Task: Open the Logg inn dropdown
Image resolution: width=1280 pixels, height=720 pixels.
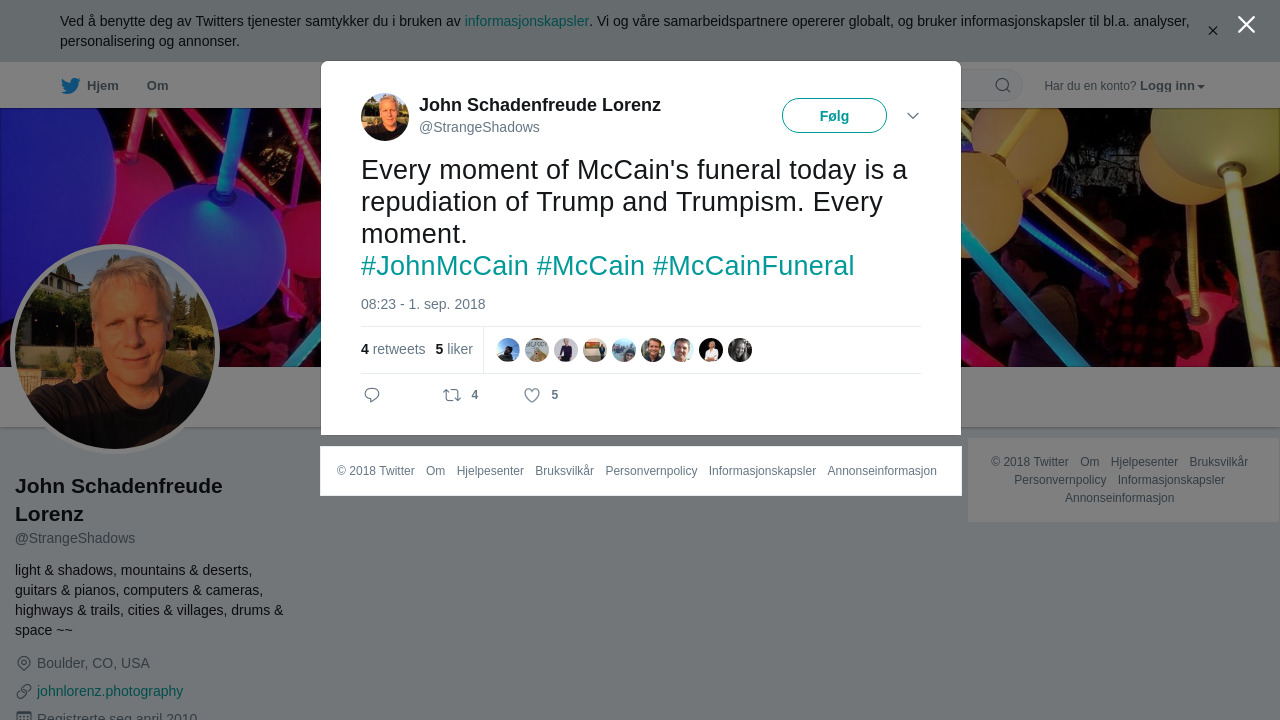Action: [x=1172, y=86]
